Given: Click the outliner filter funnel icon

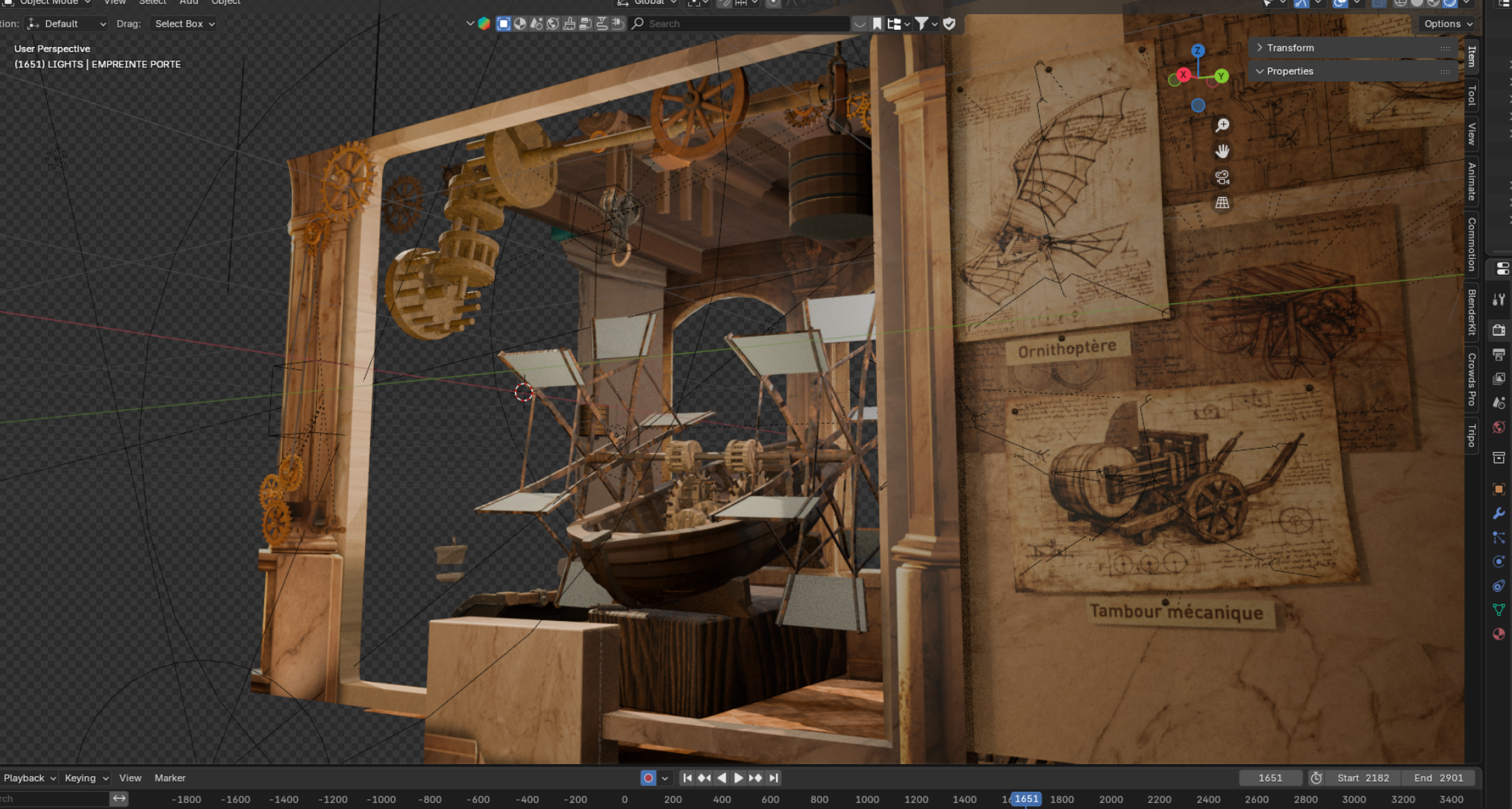Looking at the screenshot, I should click(x=922, y=24).
